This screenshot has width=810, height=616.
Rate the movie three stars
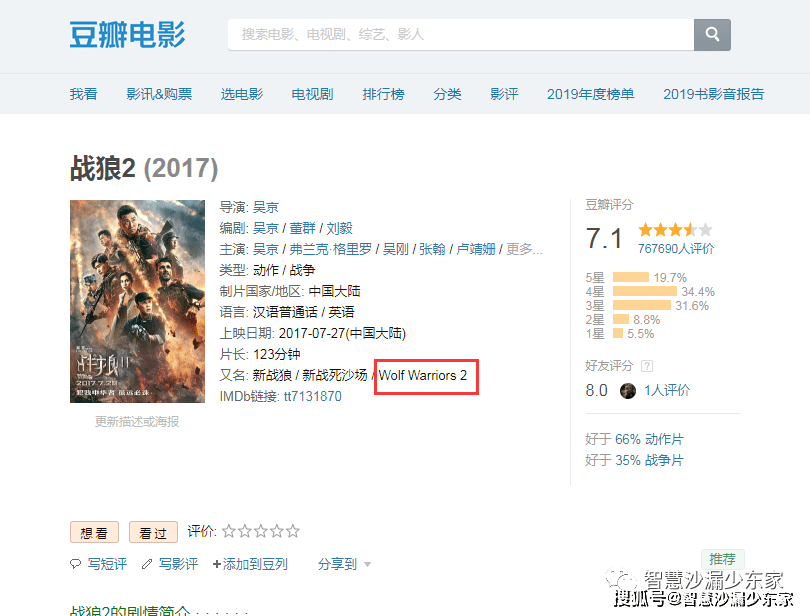click(x=261, y=531)
